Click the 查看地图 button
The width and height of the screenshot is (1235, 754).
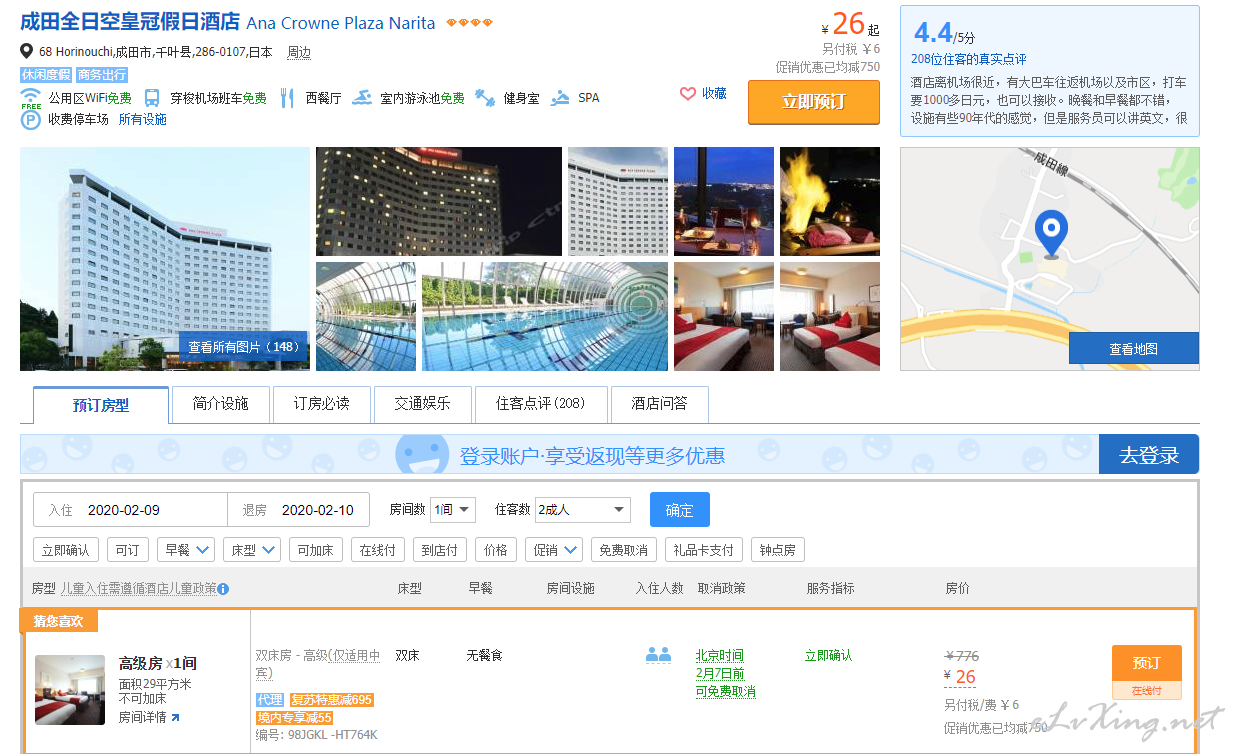[x=1134, y=349]
